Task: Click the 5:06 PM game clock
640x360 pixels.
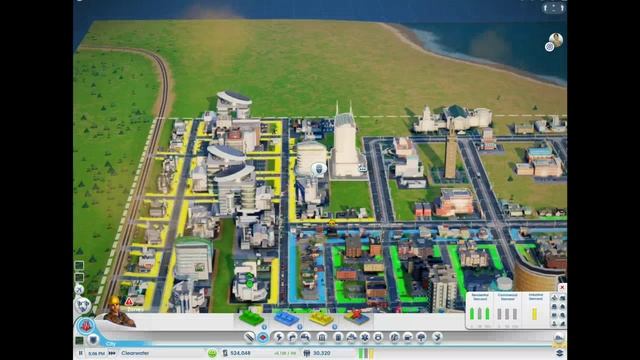Action: tap(96, 353)
